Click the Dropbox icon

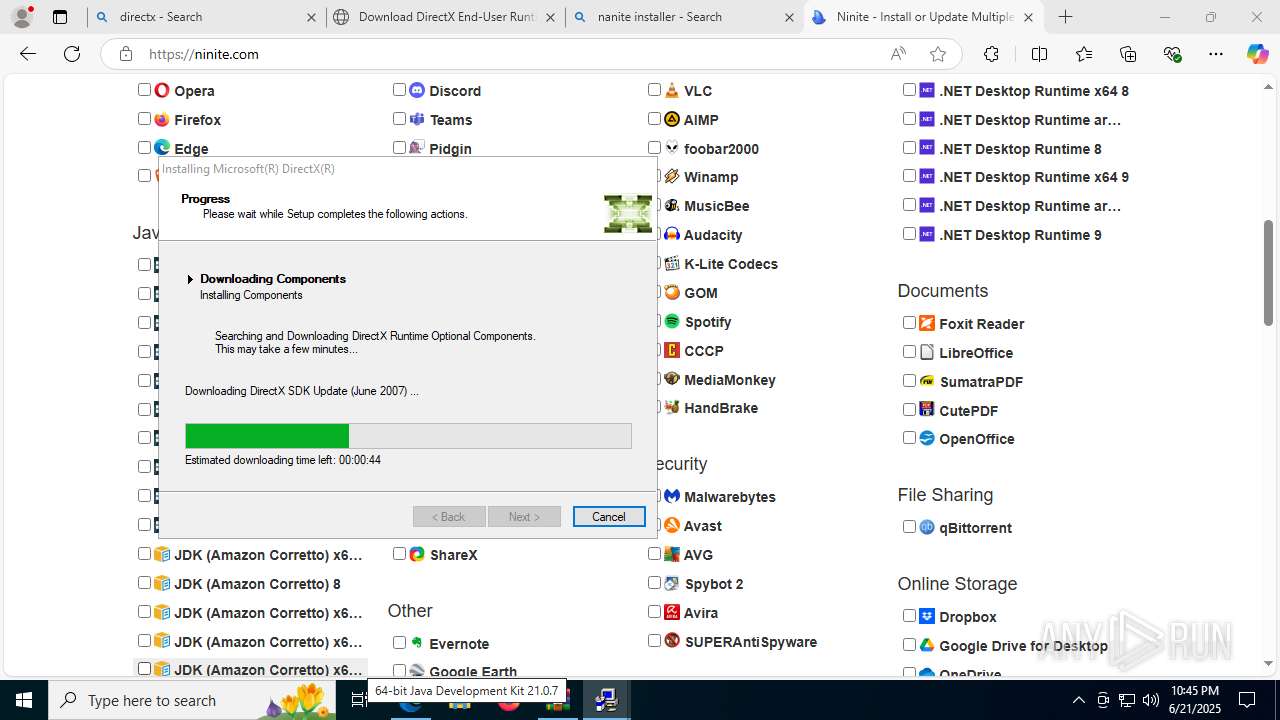point(927,616)
